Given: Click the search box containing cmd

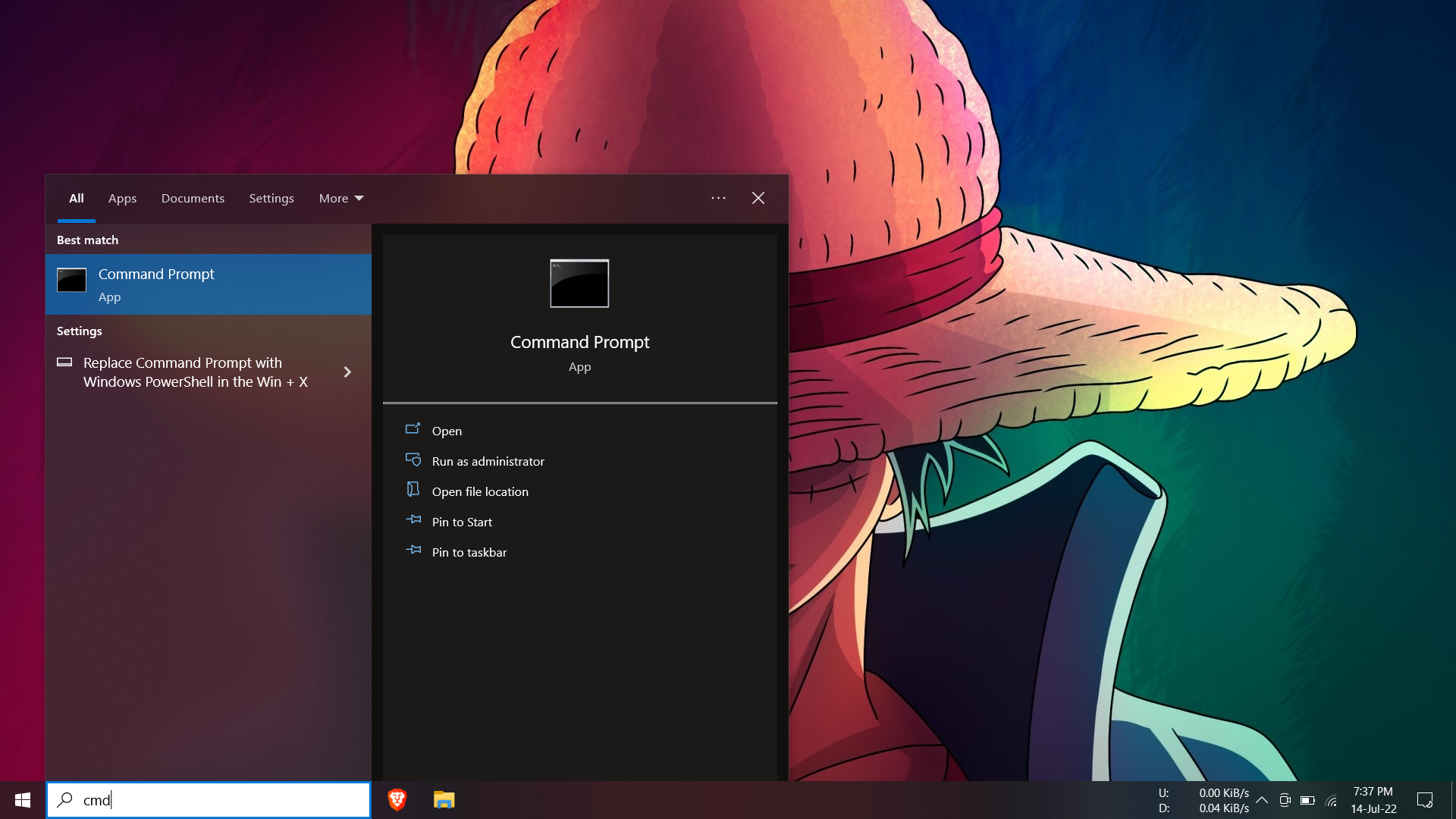Looking at the screenshot, I should (209, 800).
